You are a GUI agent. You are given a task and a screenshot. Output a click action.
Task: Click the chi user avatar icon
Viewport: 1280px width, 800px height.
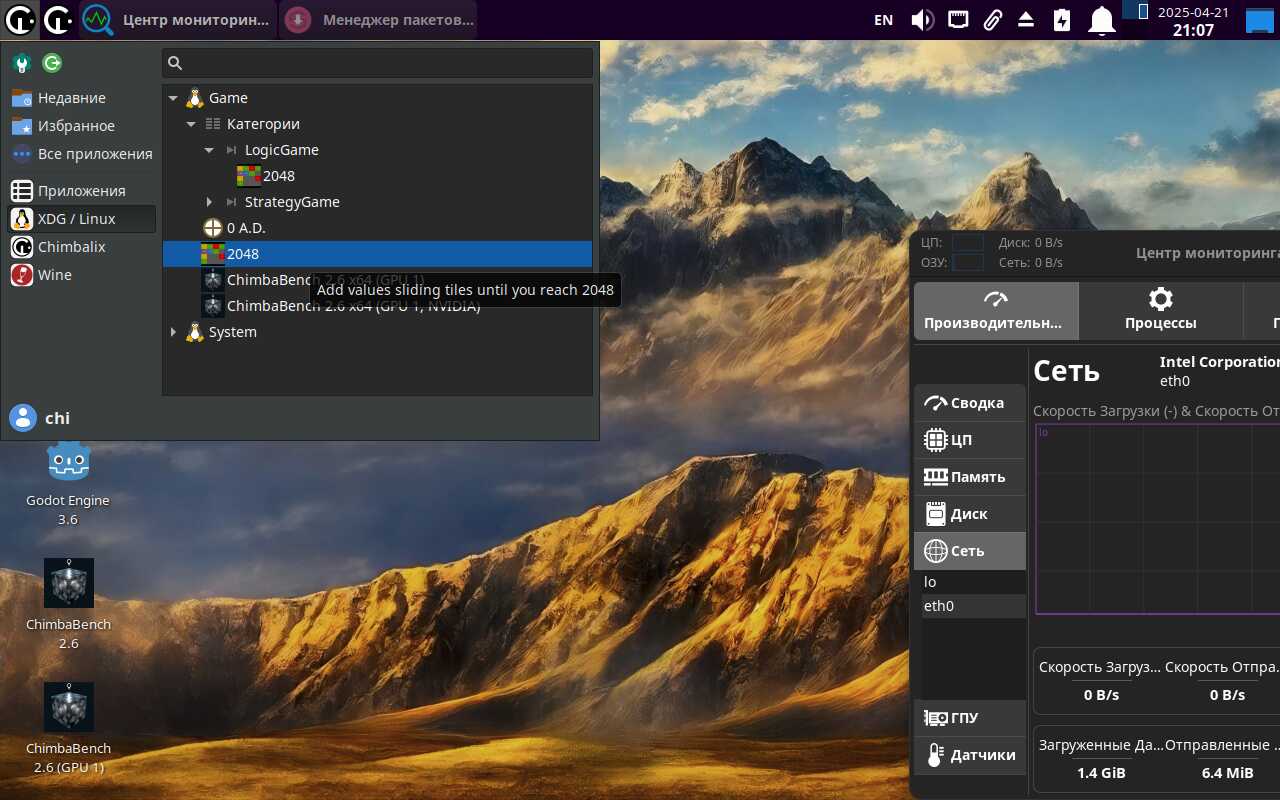click(x=23, y=418)
